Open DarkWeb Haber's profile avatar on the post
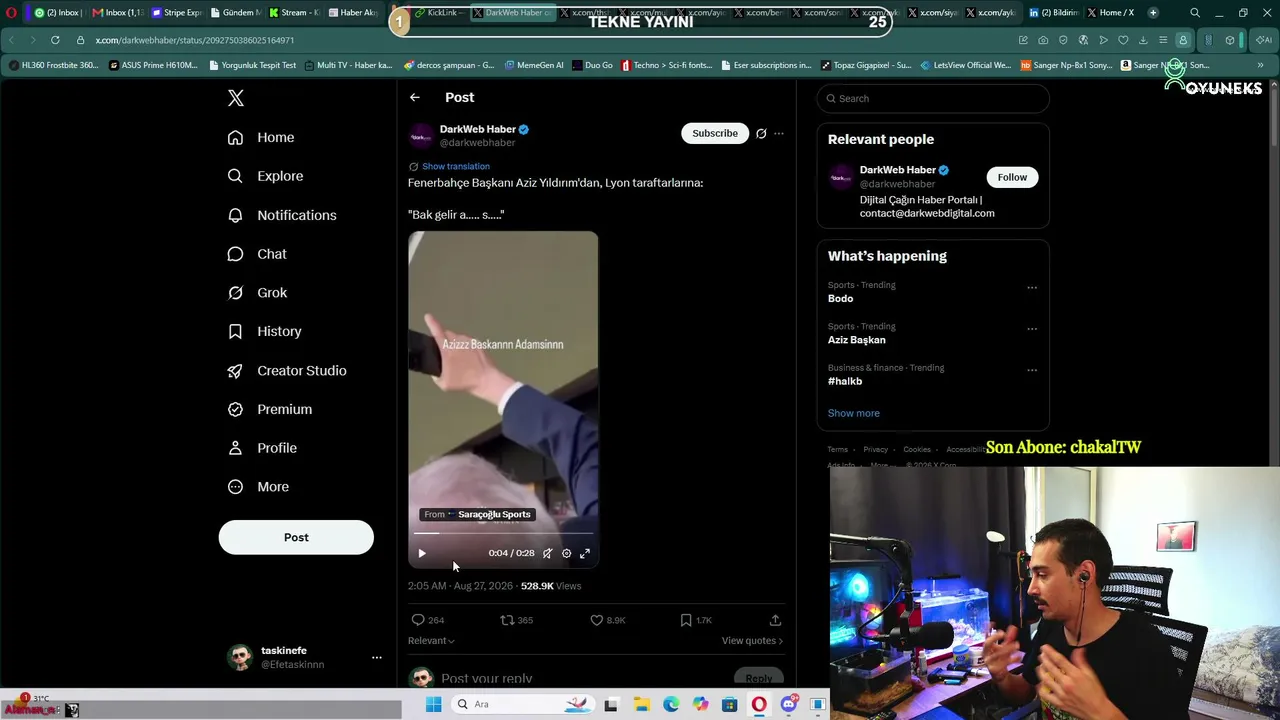 point(421,136)
